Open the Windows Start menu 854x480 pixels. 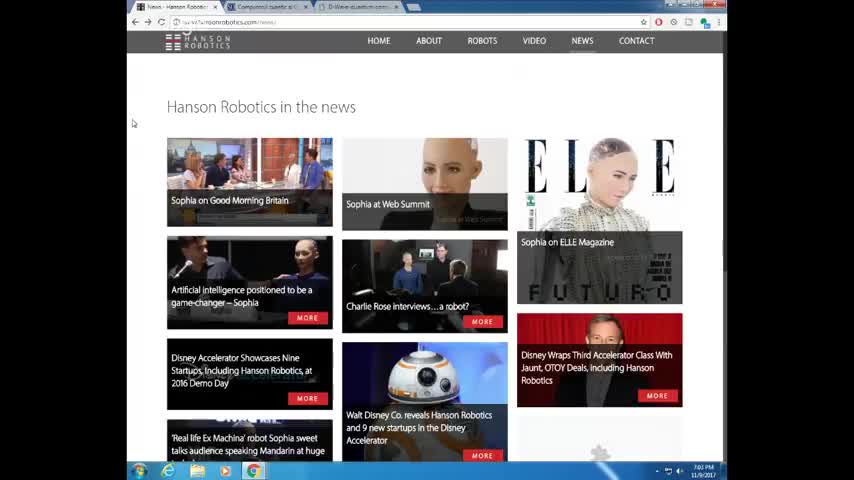139,471
